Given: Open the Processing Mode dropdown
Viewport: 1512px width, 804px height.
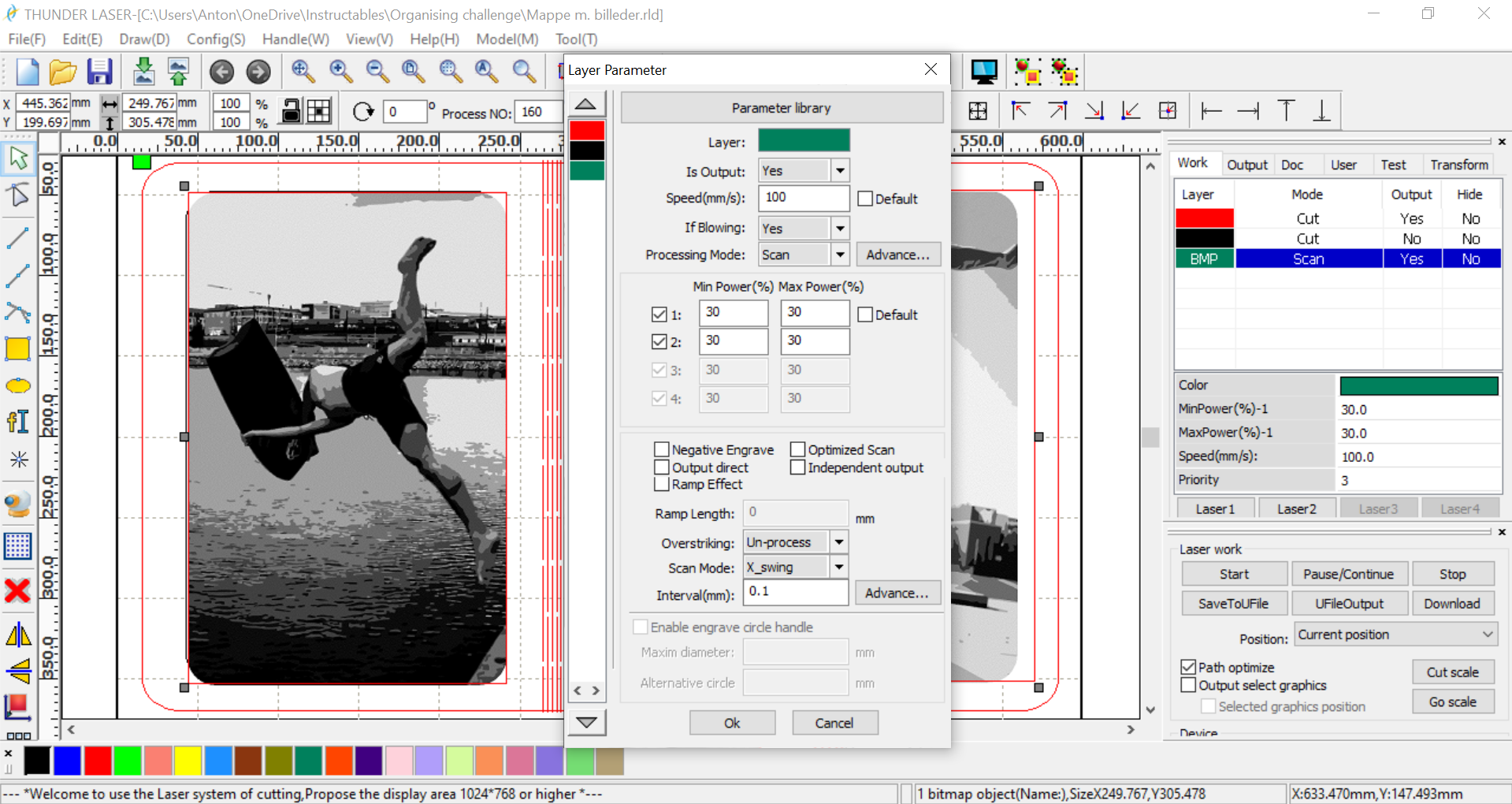Looking at the screenshot, I should pos(839,254).
